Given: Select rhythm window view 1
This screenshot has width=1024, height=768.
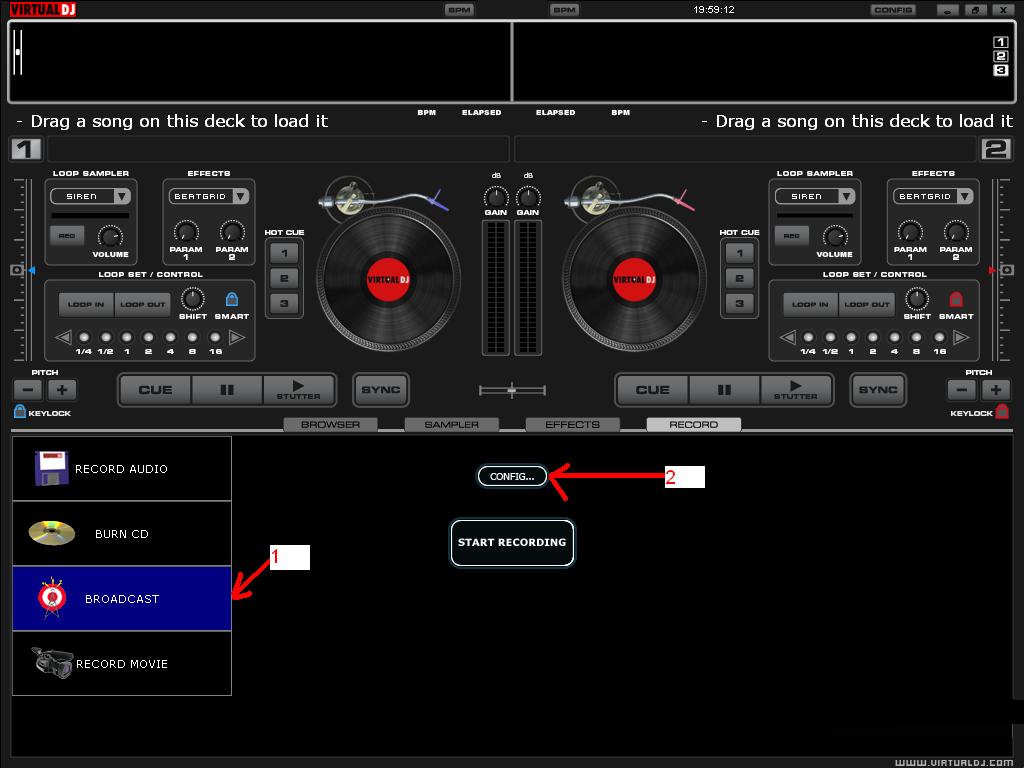Looking at the screenshot, I should pos(1000,42).
